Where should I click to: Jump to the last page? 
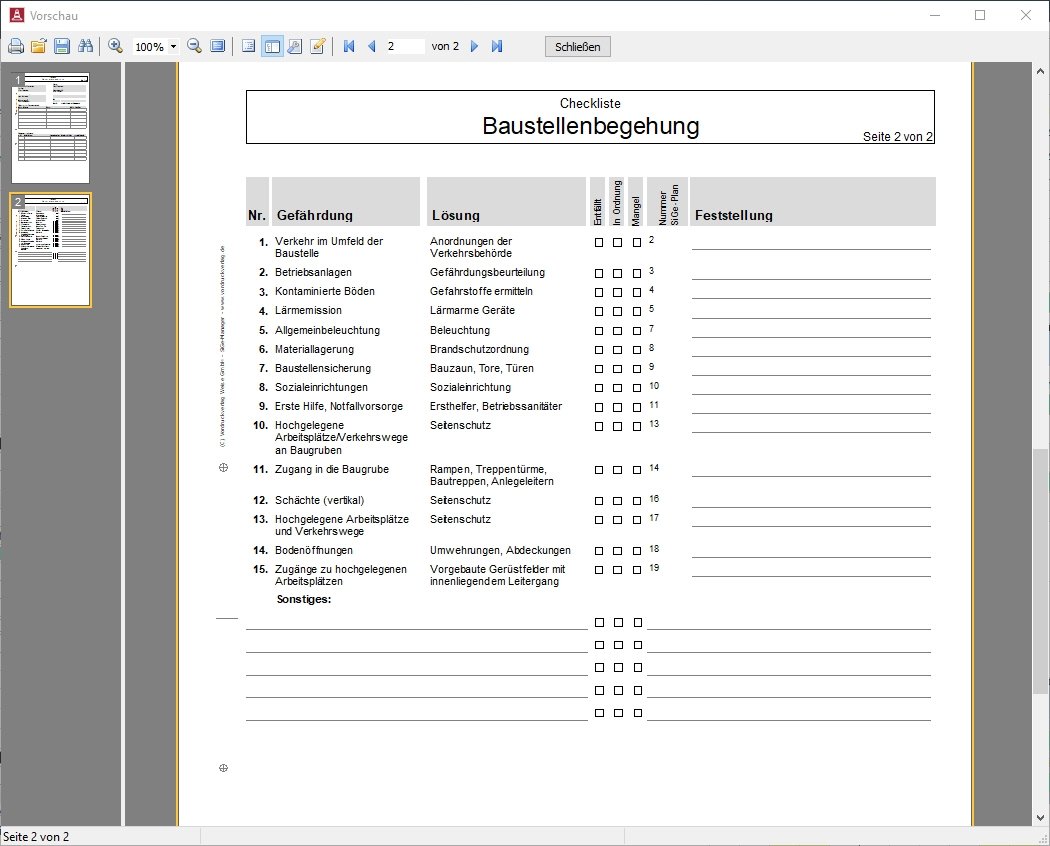497,46
